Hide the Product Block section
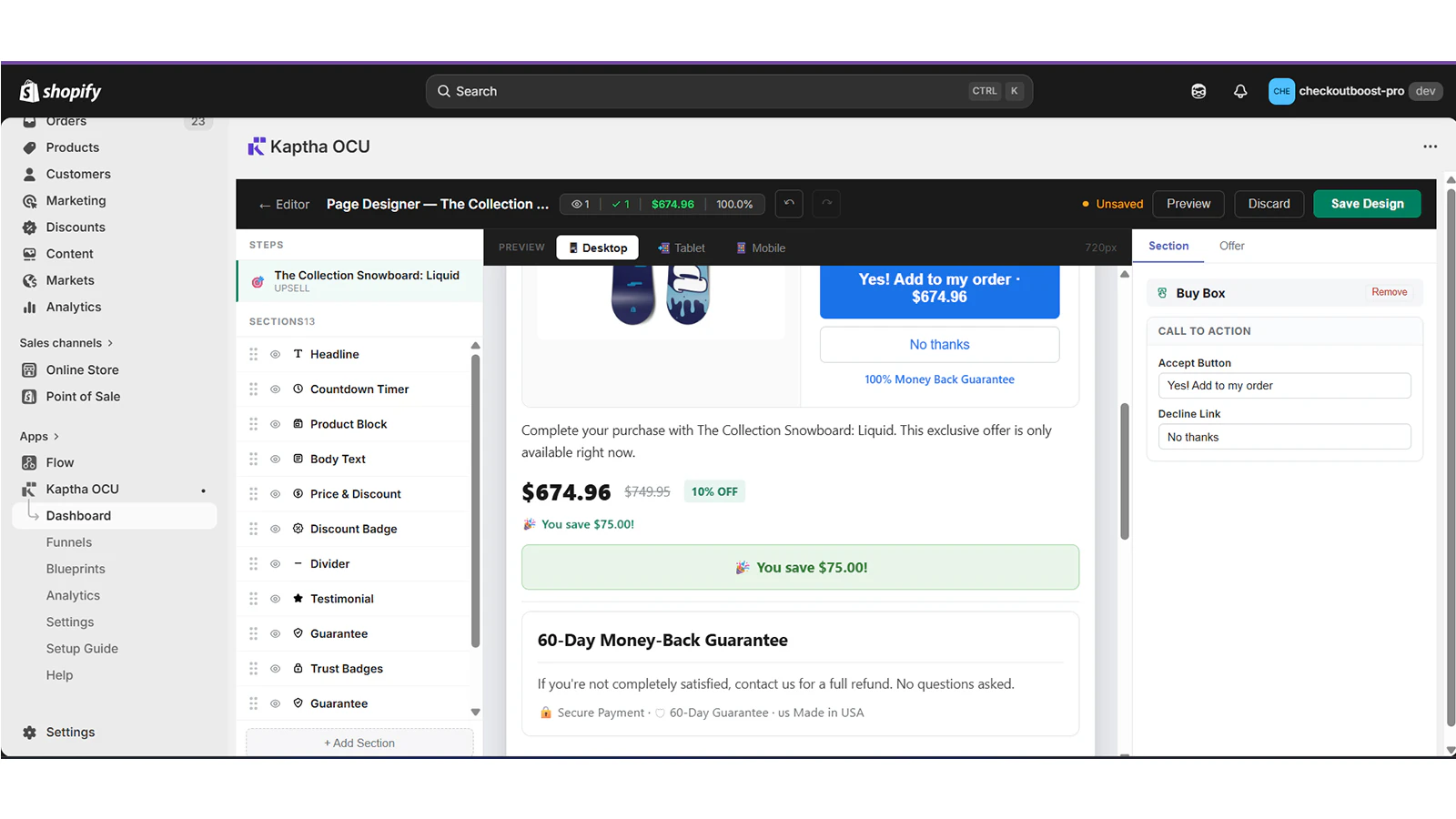The image size is (1456, 819). (x=275, y=424)
